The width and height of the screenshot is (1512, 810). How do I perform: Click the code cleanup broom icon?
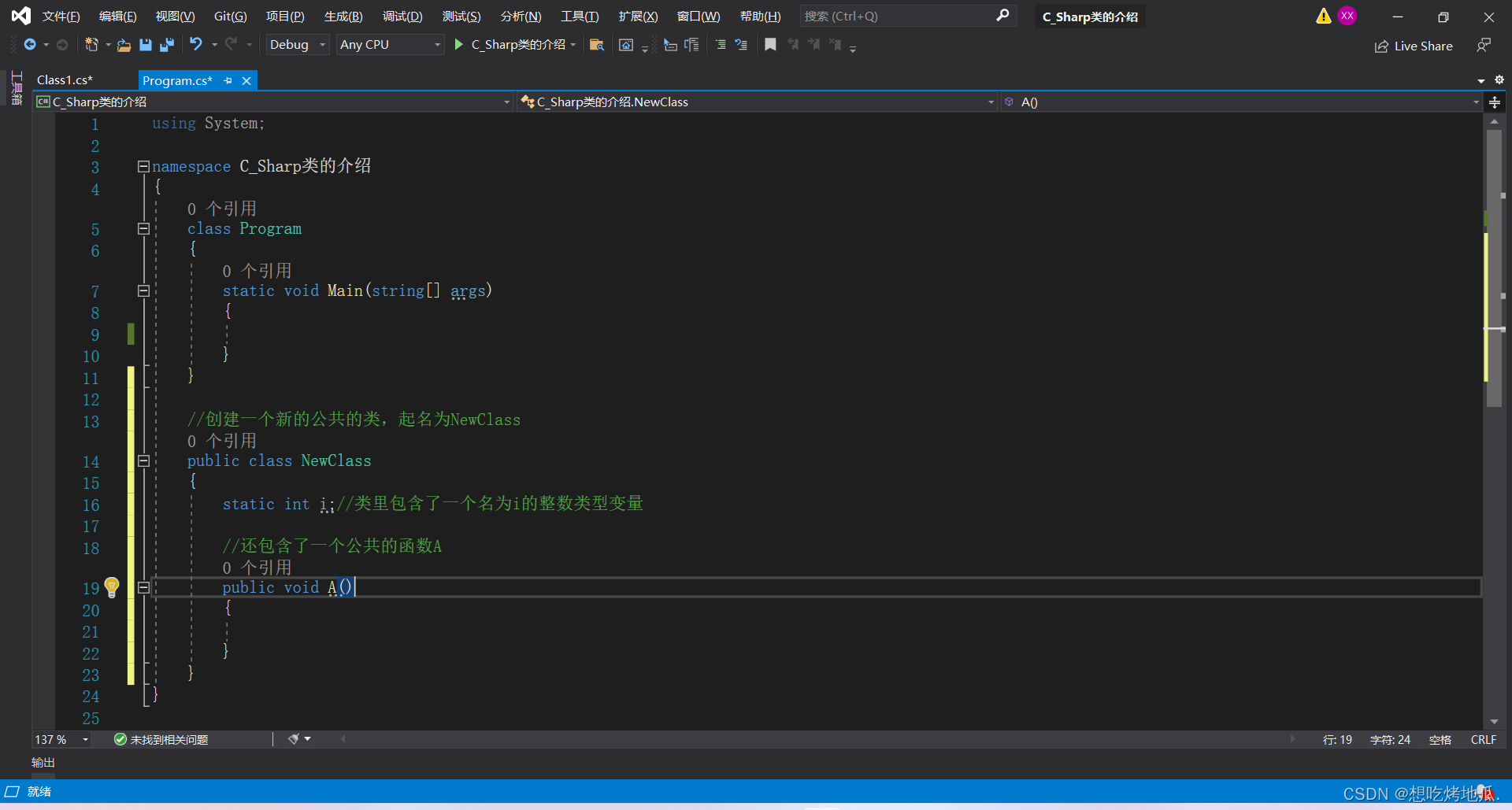(294, 739)
